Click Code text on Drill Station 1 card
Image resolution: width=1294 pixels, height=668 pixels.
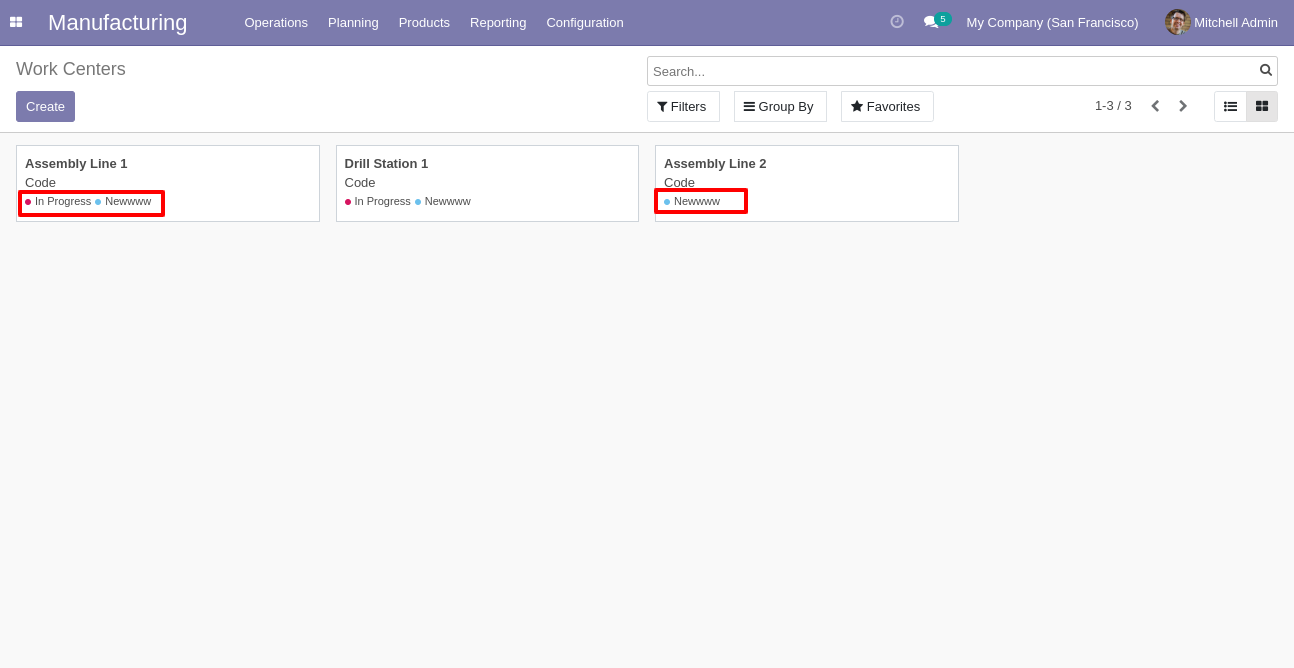click(360, 182)
